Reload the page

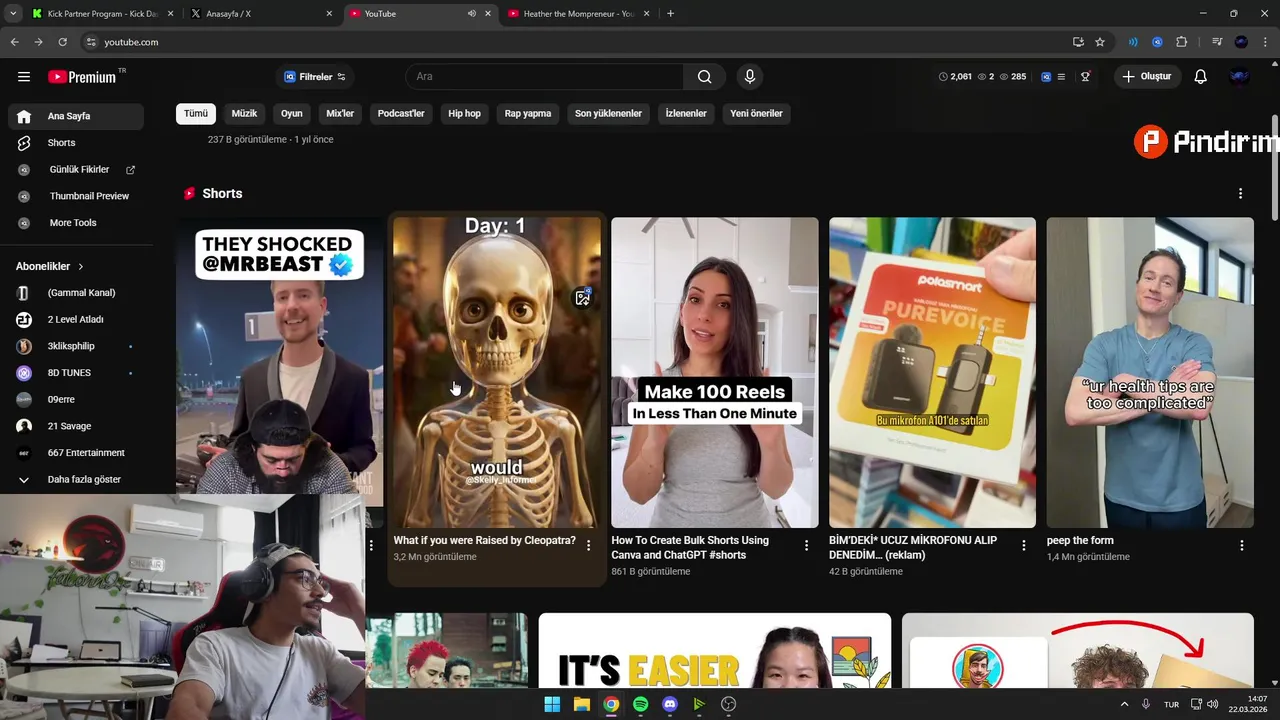(x=62, y=42)
